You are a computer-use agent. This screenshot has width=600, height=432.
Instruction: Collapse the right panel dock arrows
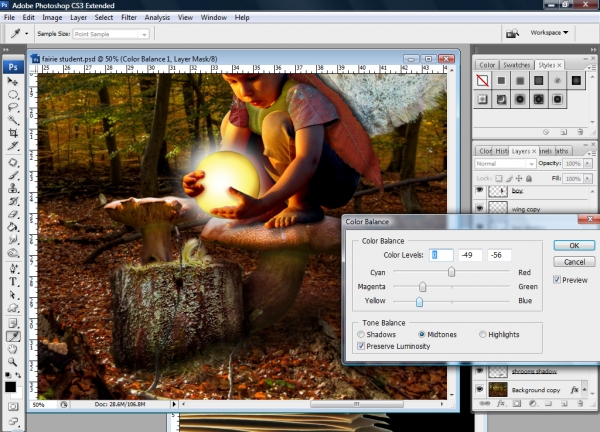pyautogui.click(x=593, y=50)
